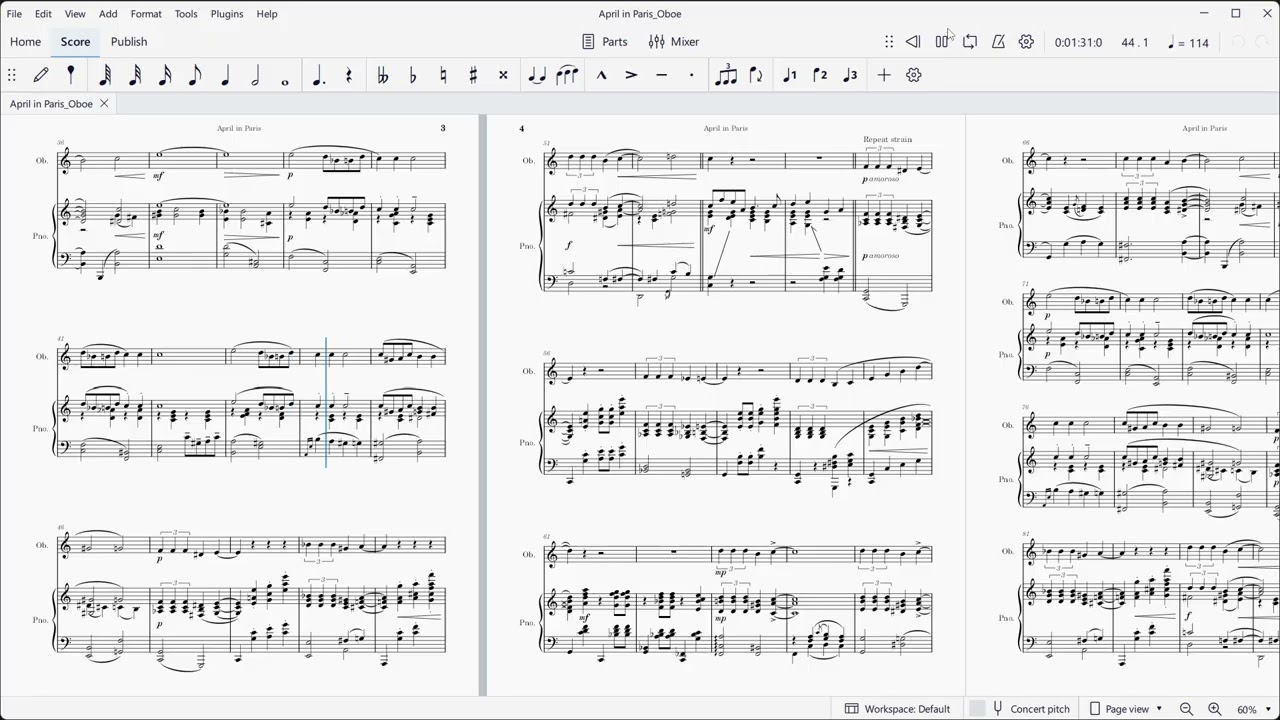The width and height of the screenshot is (1280, 720).
Task: Close the April in Paris_Oboe score tab
Action: click(x=104, y=104)
